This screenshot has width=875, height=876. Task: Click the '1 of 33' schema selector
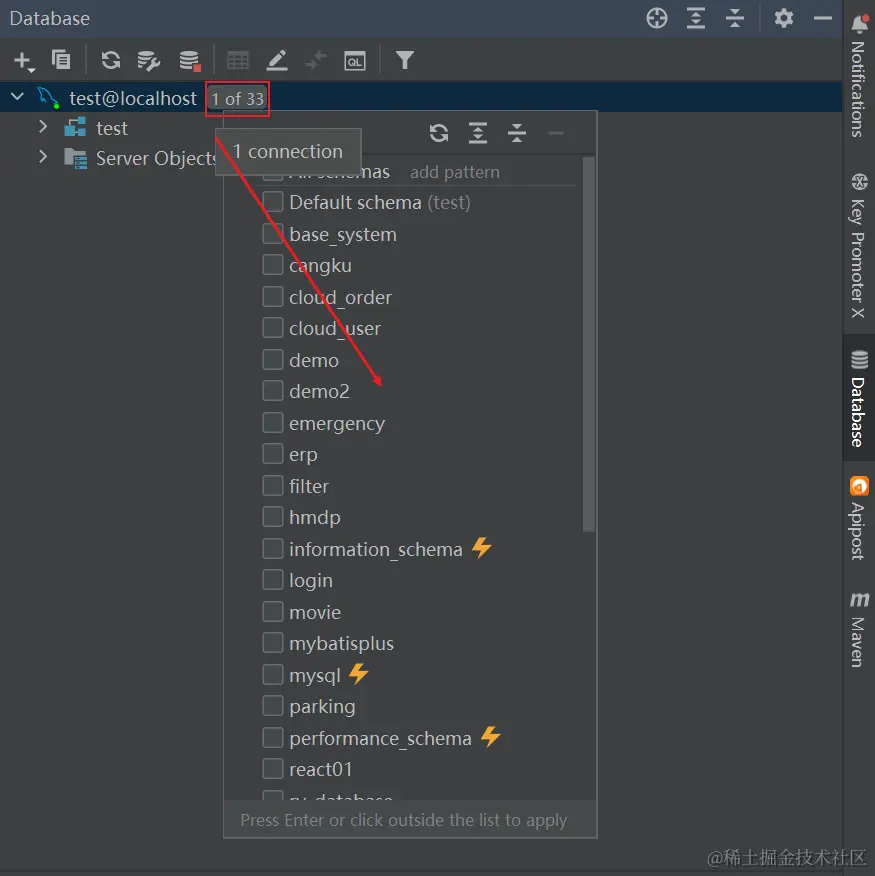[x=237, y=99]
